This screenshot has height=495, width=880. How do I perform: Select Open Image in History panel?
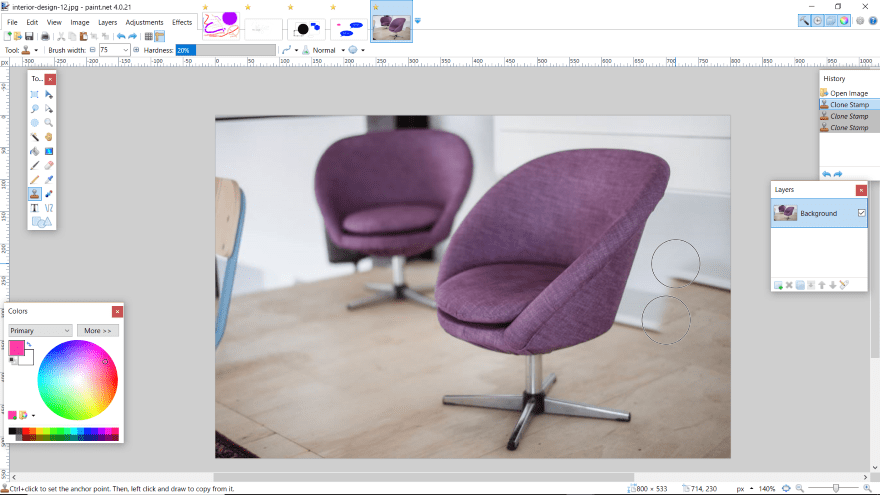point(848,93)
